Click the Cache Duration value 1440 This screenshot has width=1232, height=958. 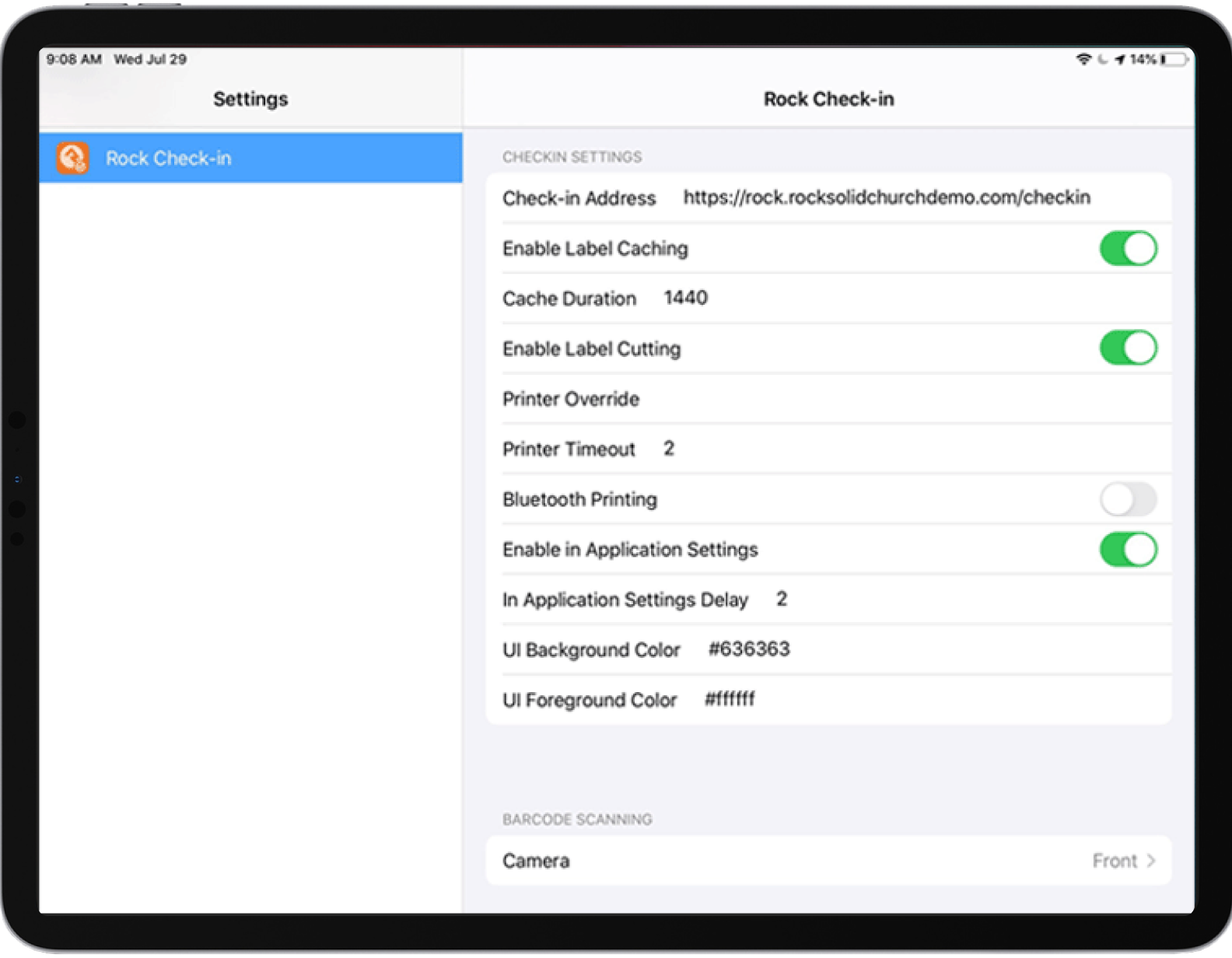pos(685,298)
